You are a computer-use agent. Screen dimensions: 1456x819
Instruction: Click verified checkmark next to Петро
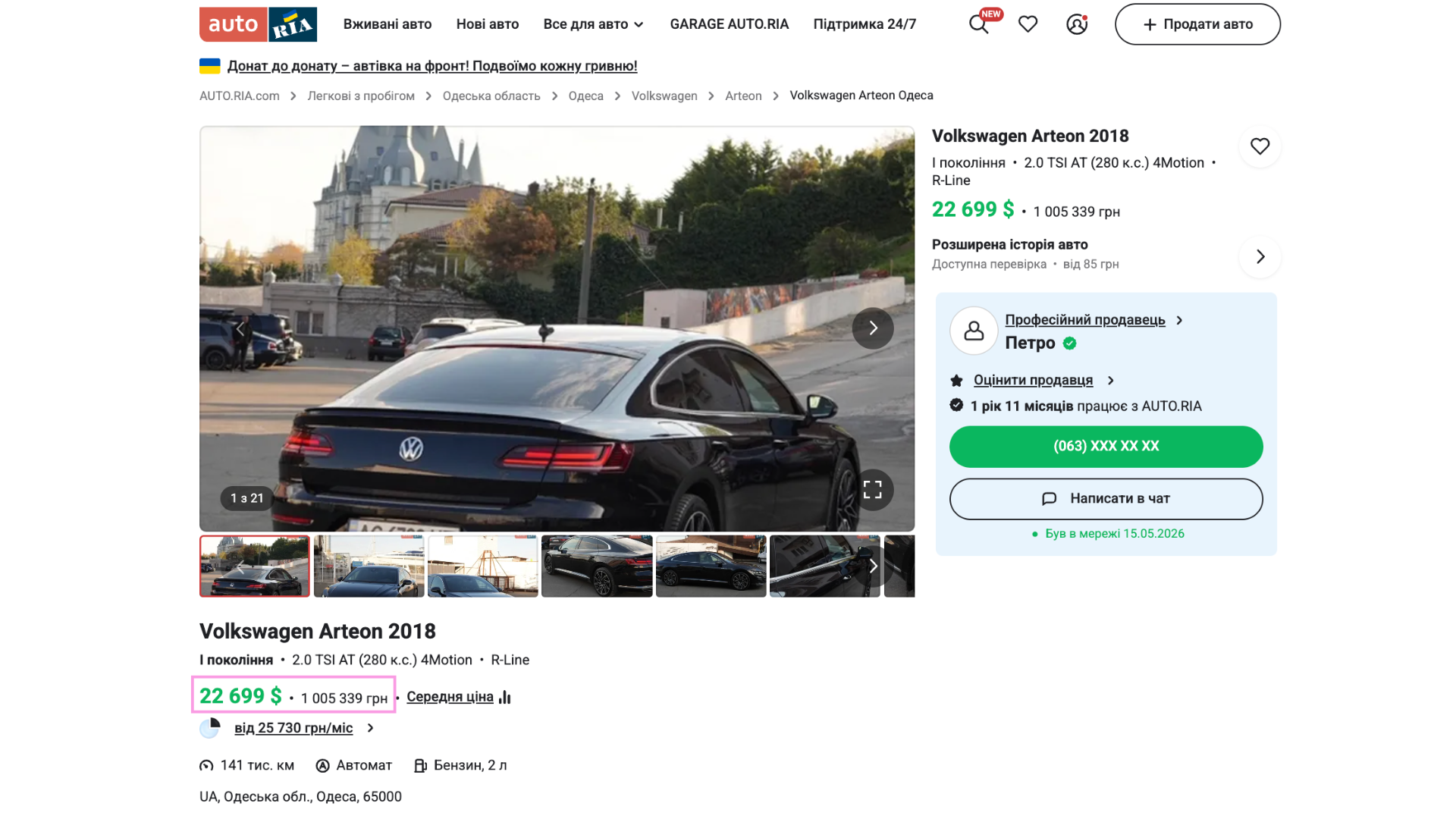[1069, 344]
